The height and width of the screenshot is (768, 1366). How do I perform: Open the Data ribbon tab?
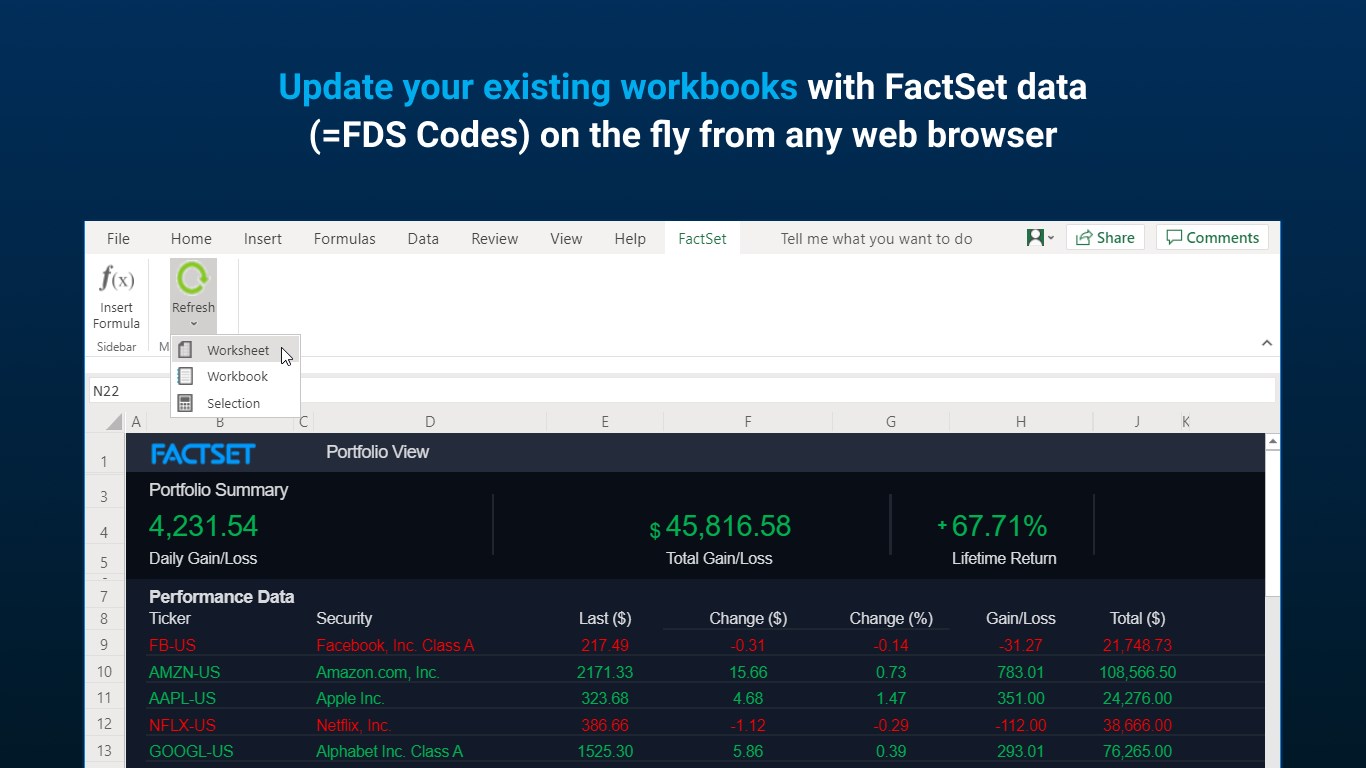[x=423, y=238]
